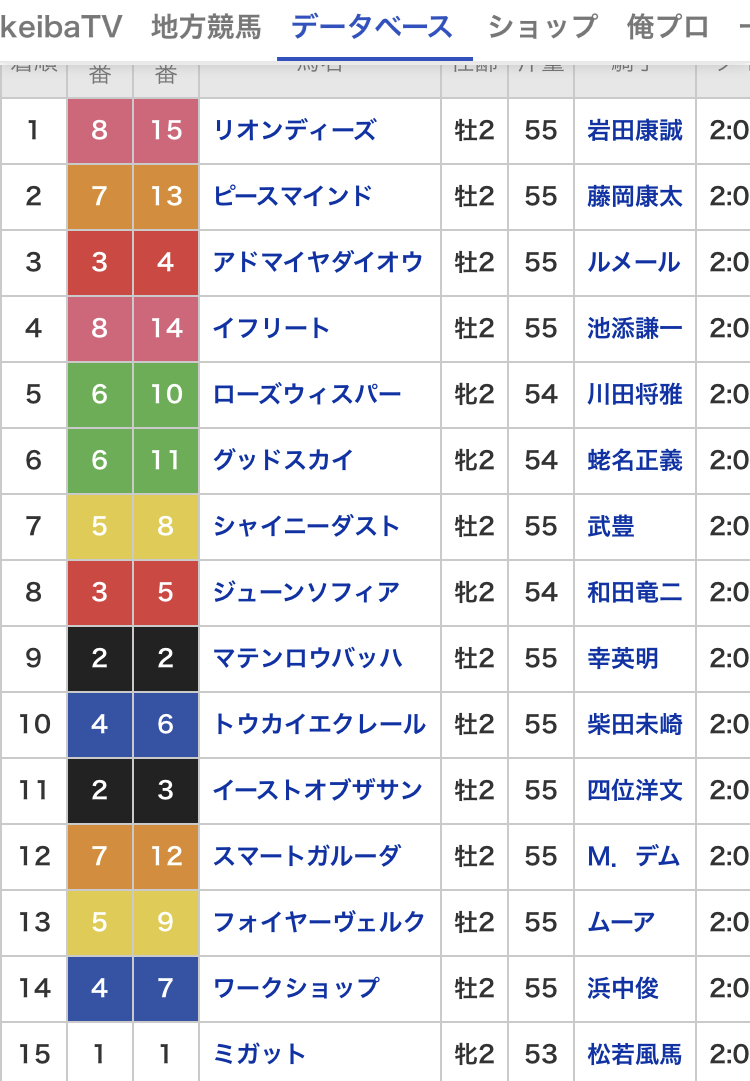Open jockey link ルメール
This screenshot has height=1081, width=750.
click(634, 262)
